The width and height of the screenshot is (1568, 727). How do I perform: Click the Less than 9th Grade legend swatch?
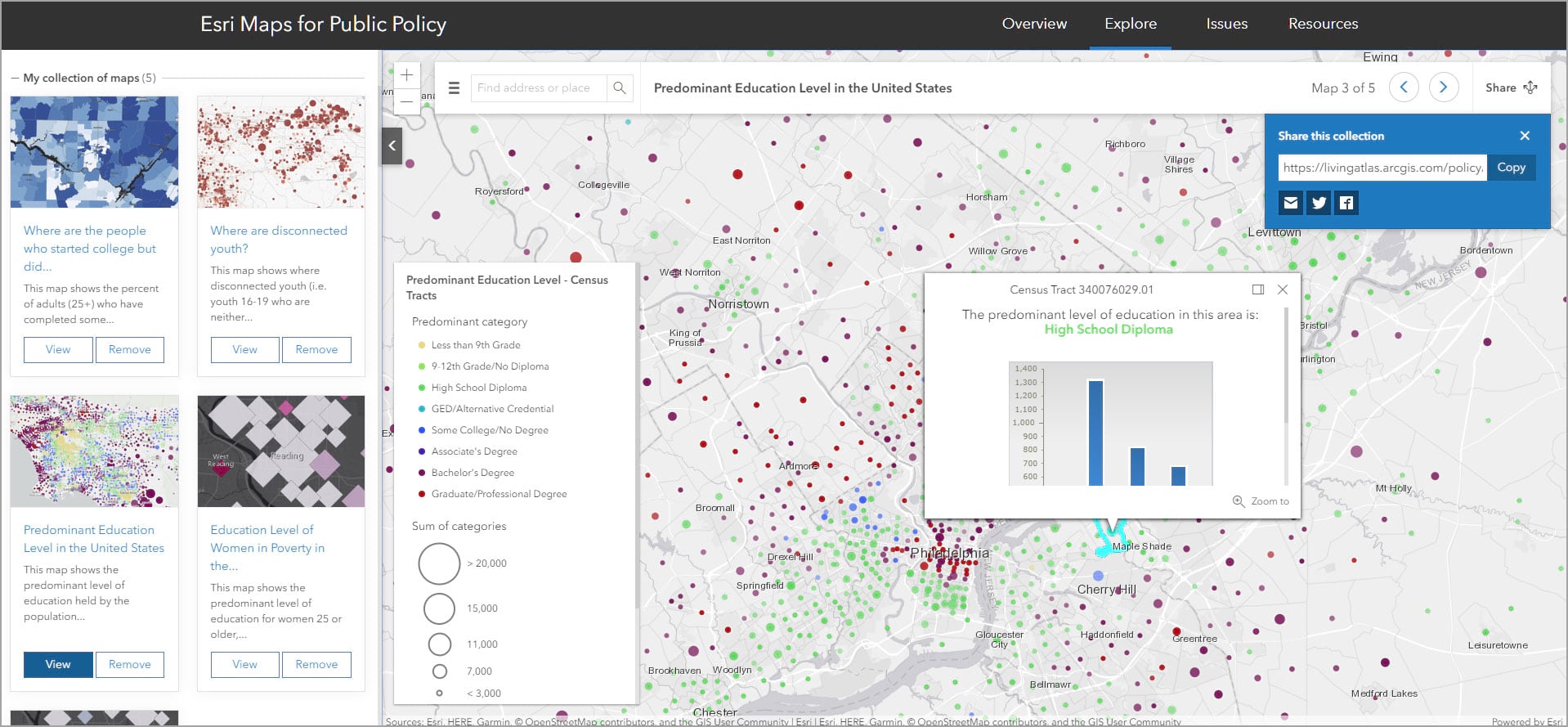click(x=422, y=345)
